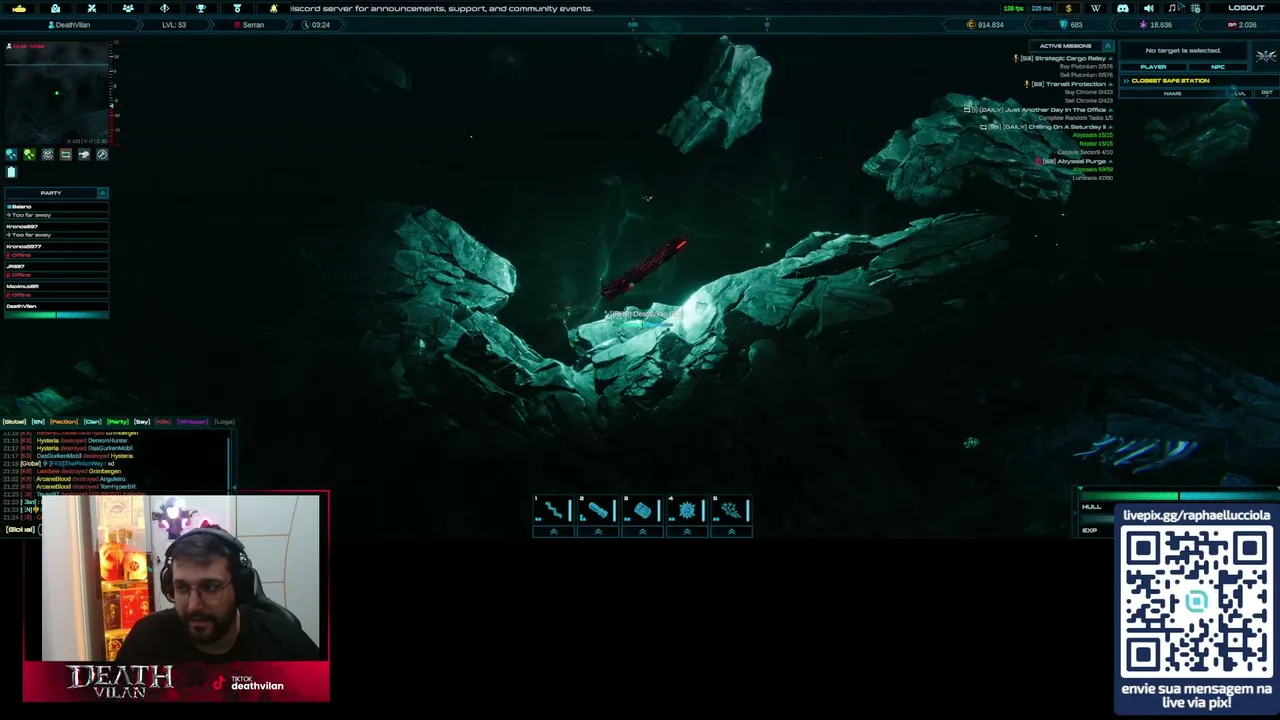This screenshot has height=720, width=1280.
Task: Switch chat to the Logs tab
Action: 224,422
